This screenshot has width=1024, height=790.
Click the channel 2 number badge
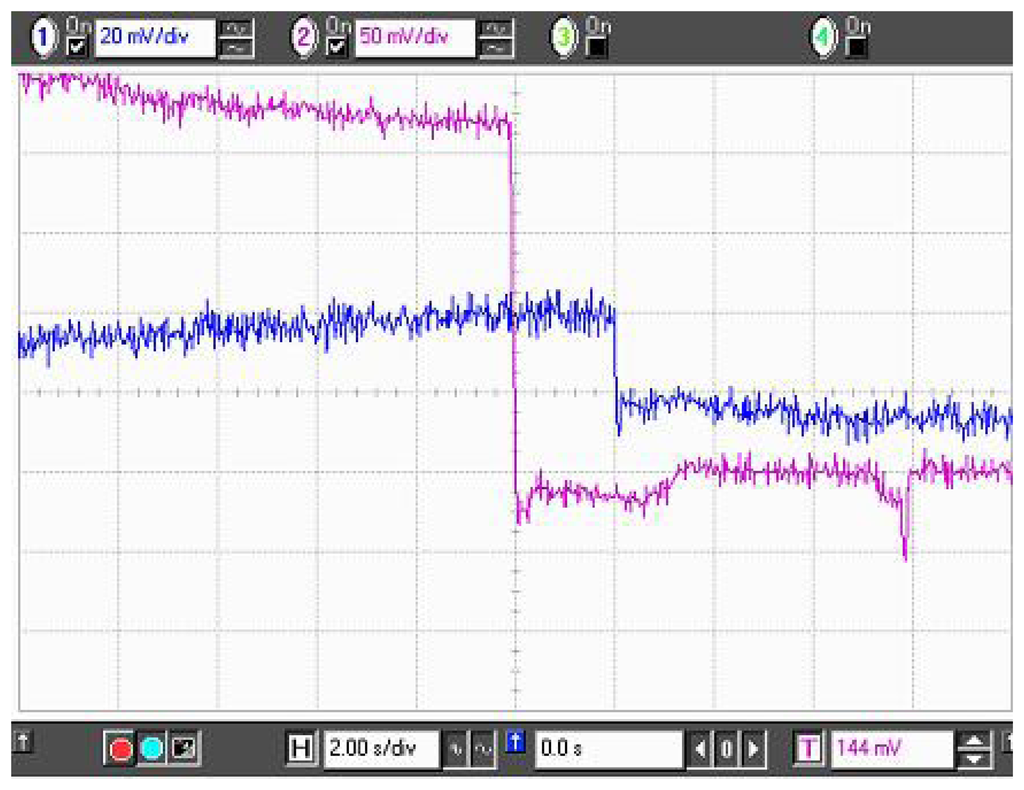pyautogui.click(x=305, y=38)
